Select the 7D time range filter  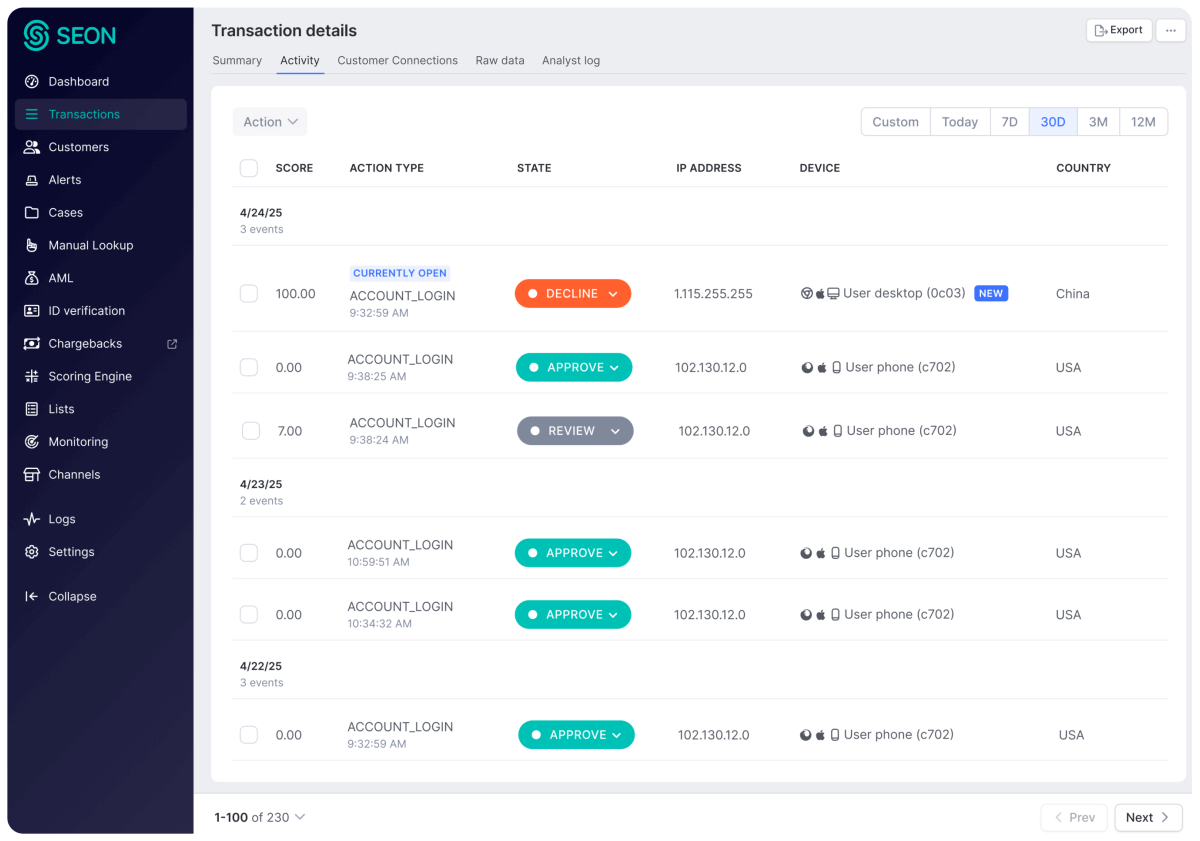pyautogui.click(x=1009, y=122)
